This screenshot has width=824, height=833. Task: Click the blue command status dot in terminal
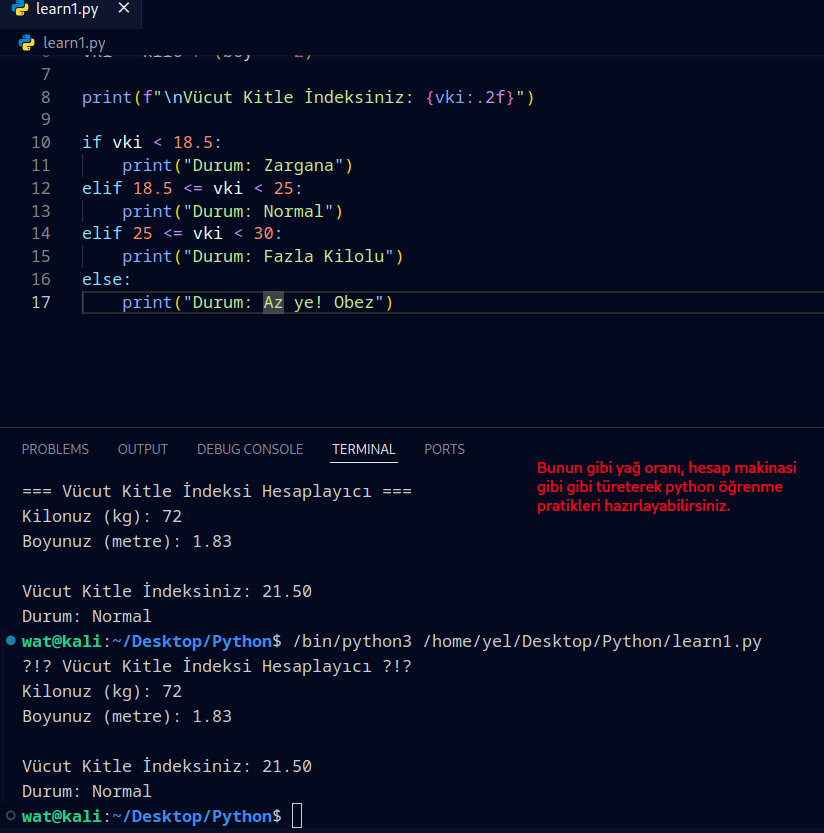click(x=11, y=640)
